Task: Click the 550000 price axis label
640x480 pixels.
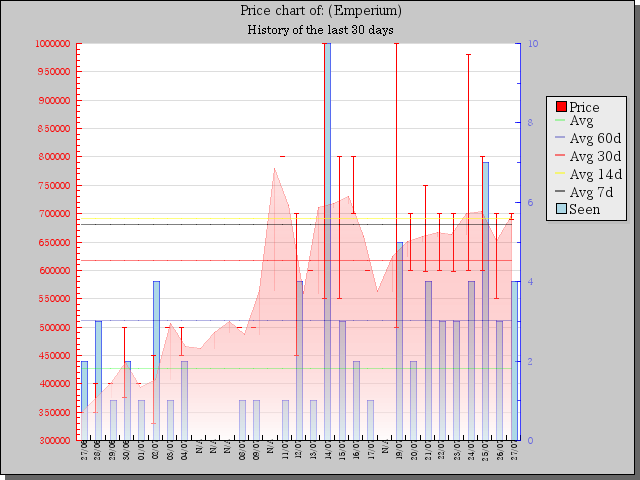Action: pyautogui.click(x=54, y=298)
